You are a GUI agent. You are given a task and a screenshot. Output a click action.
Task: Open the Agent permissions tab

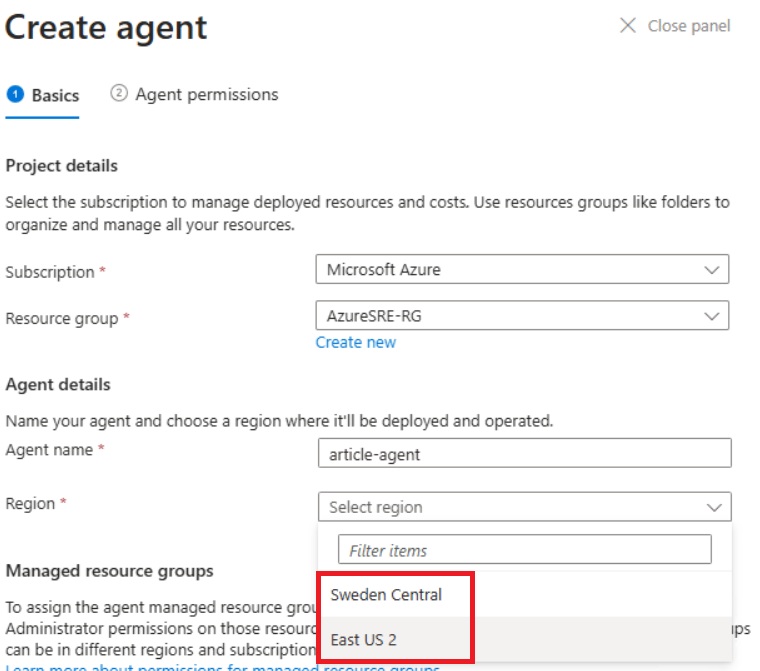[x=206, y=94]
